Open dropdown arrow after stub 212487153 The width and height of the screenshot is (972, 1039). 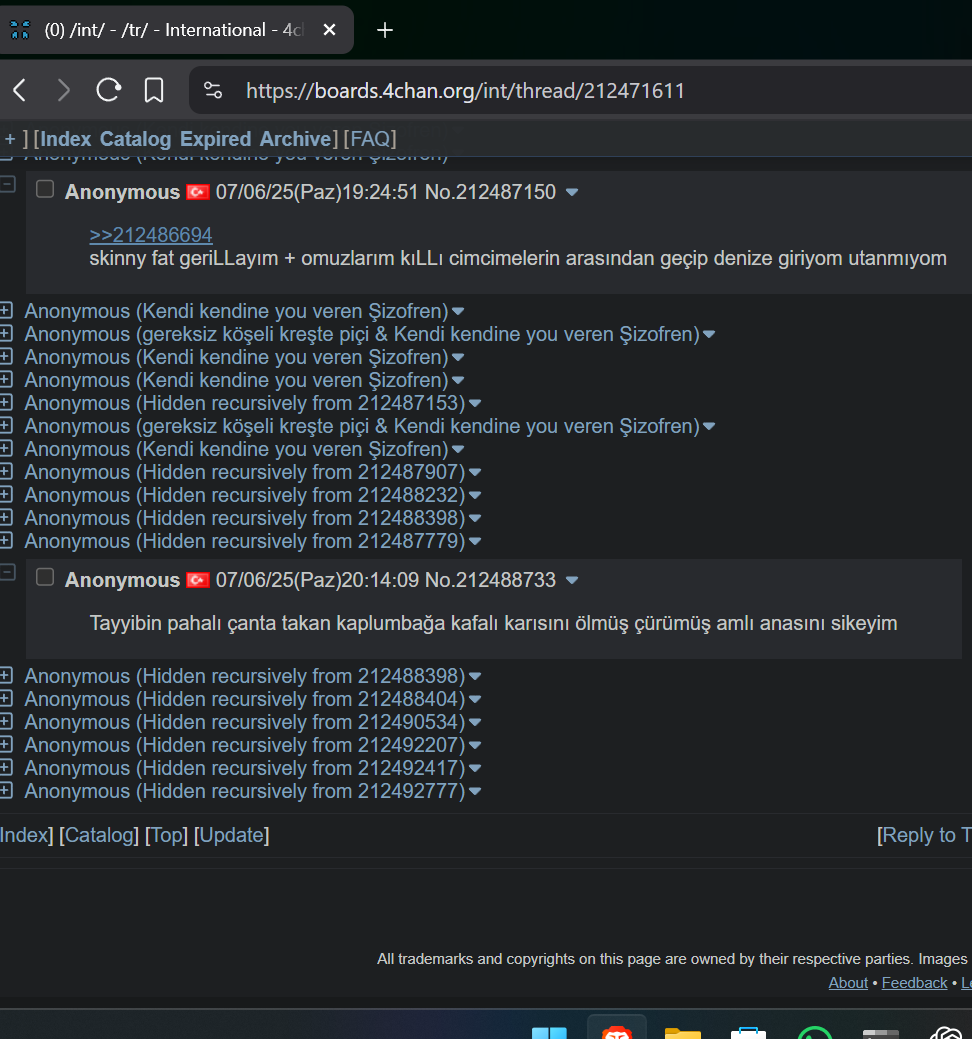(474, 404)
